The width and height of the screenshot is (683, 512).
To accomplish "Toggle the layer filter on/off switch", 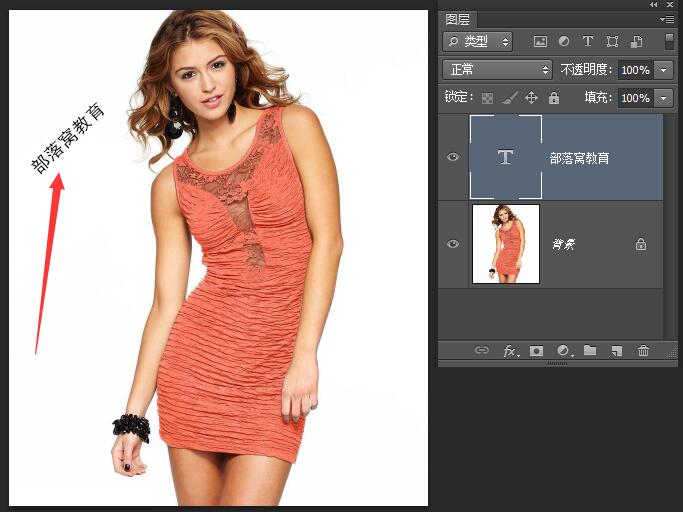I will [669, 41].
